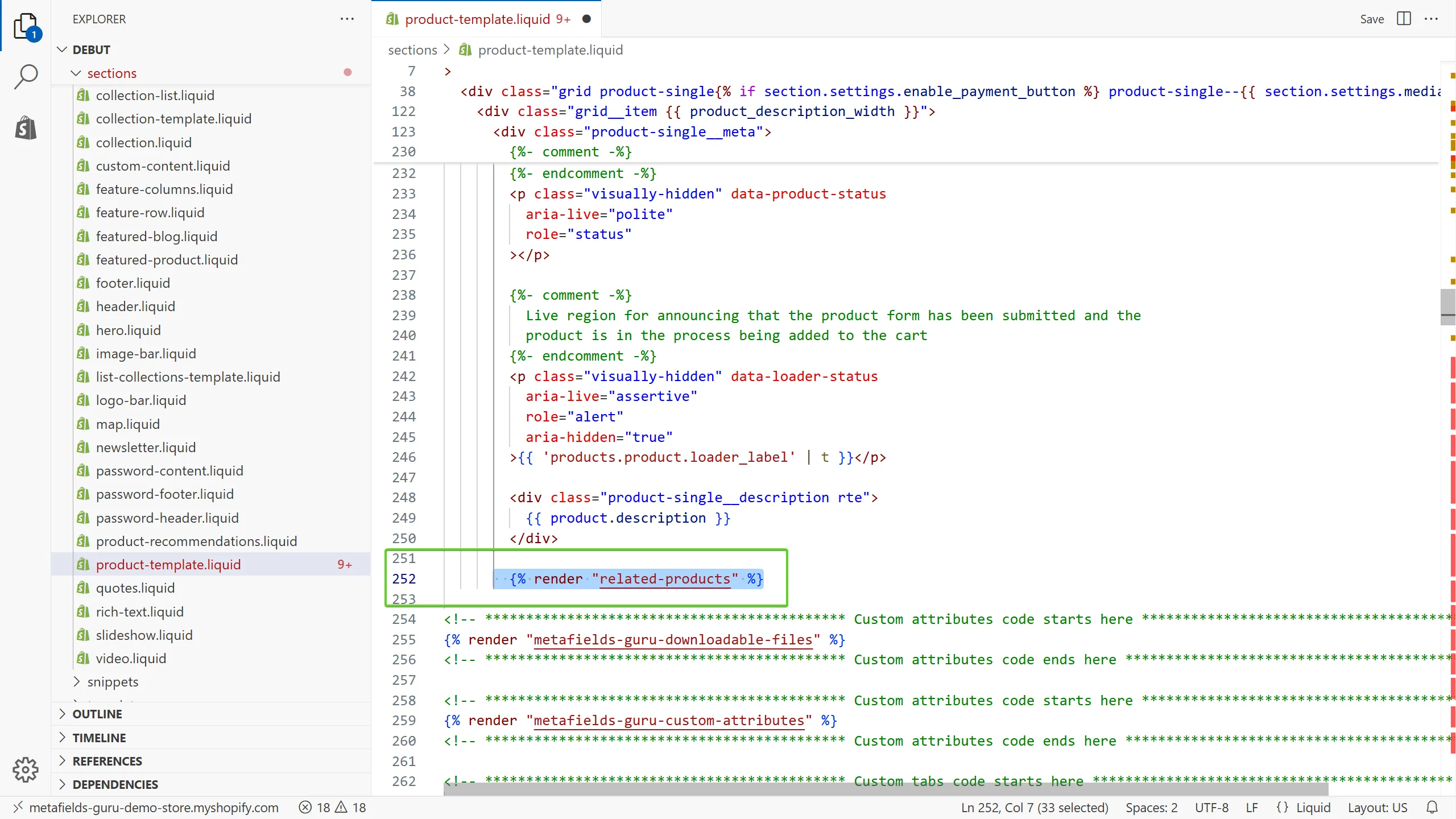Click the LF end-of-line indicator
Screen dimensions: 1456x819
[1252, 808]
